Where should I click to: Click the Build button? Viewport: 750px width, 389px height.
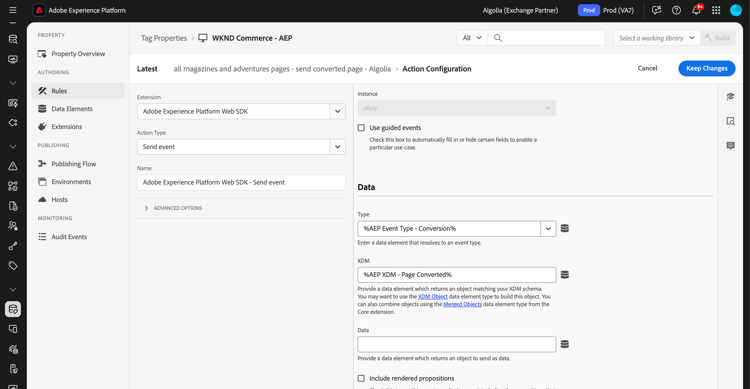(718, 38)
